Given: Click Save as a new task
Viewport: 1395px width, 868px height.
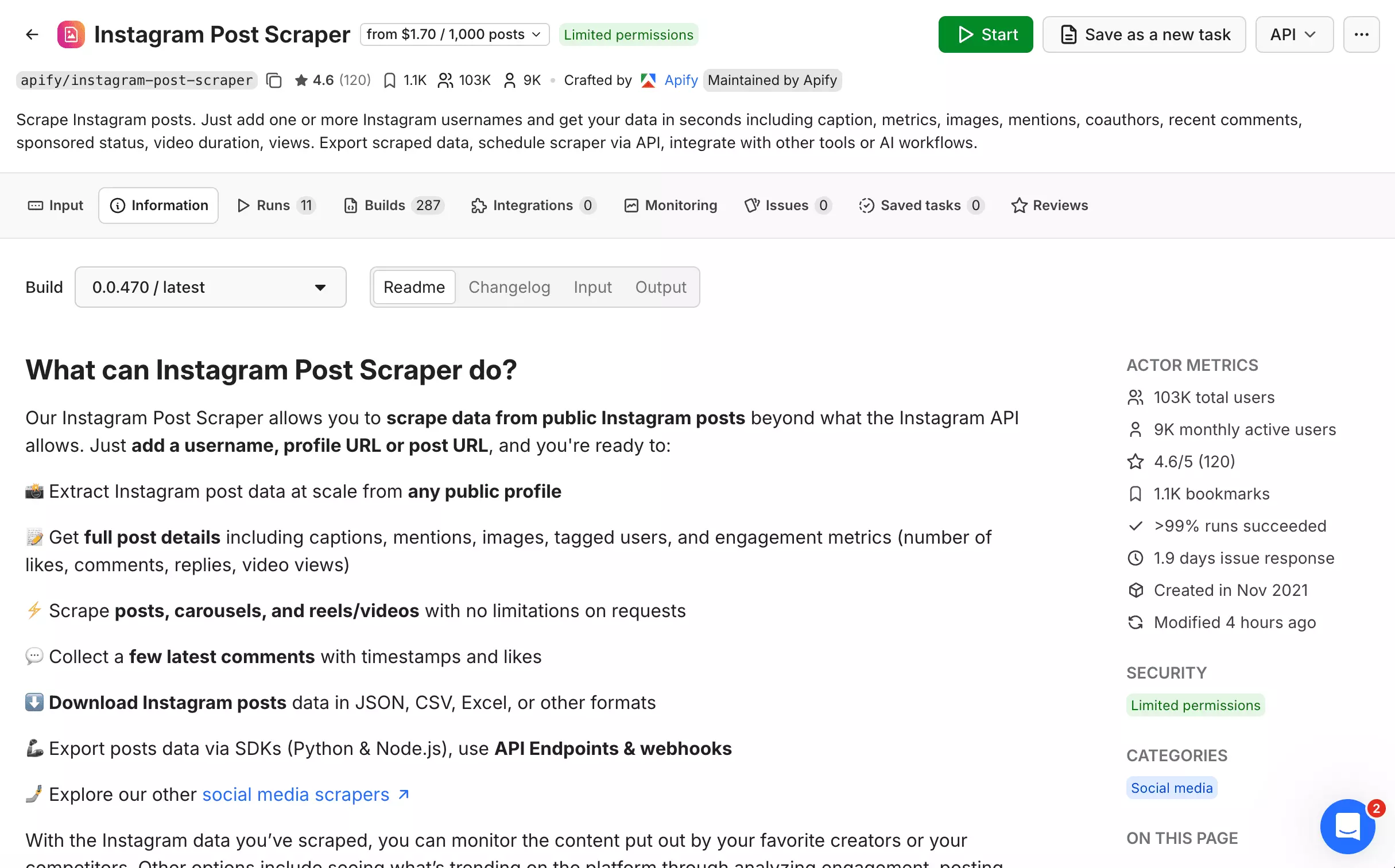Looking at the screenshot, I should coord(1144,34).
